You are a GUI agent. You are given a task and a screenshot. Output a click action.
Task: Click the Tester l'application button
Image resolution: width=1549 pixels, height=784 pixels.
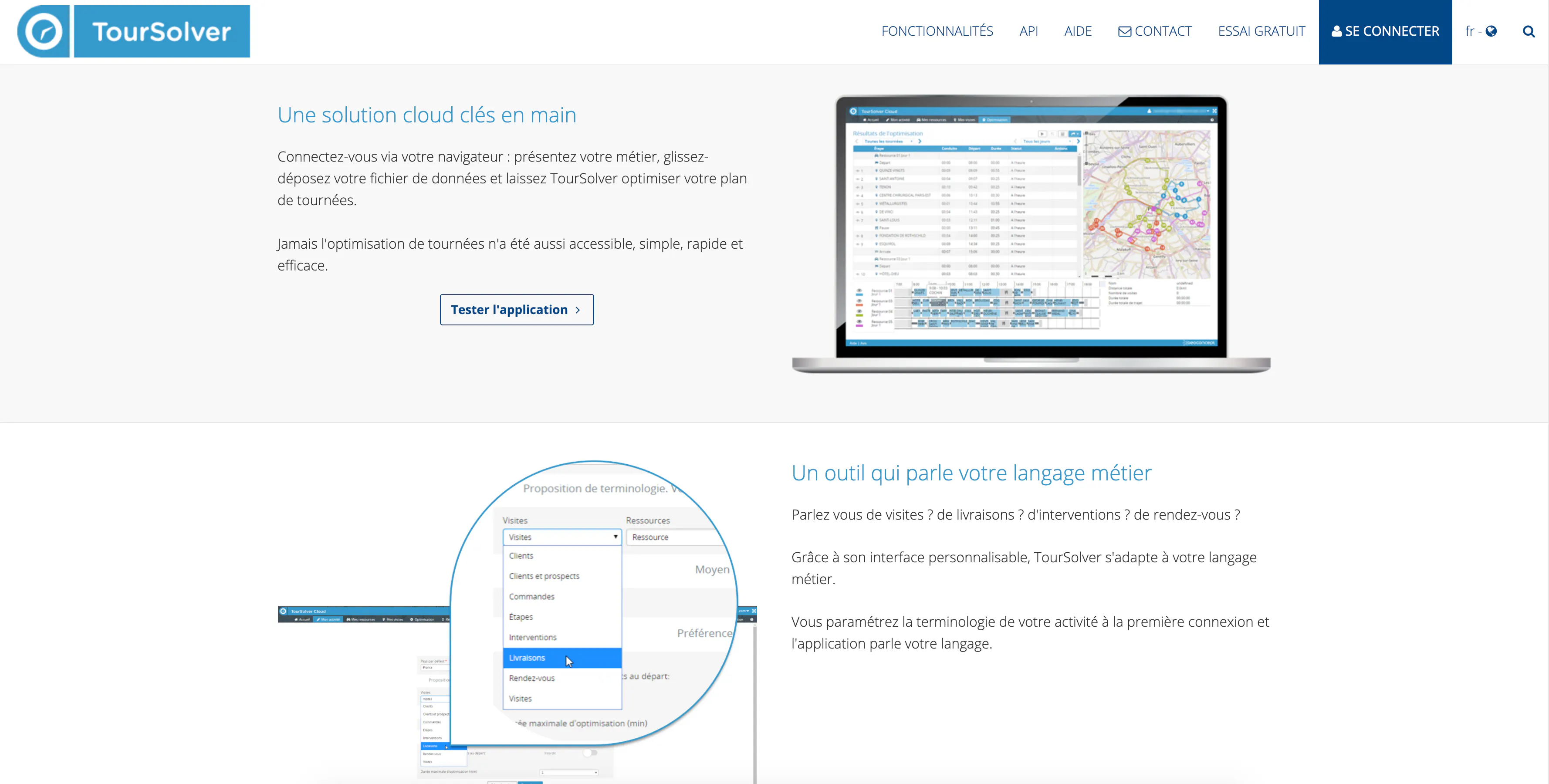(517, 310)
